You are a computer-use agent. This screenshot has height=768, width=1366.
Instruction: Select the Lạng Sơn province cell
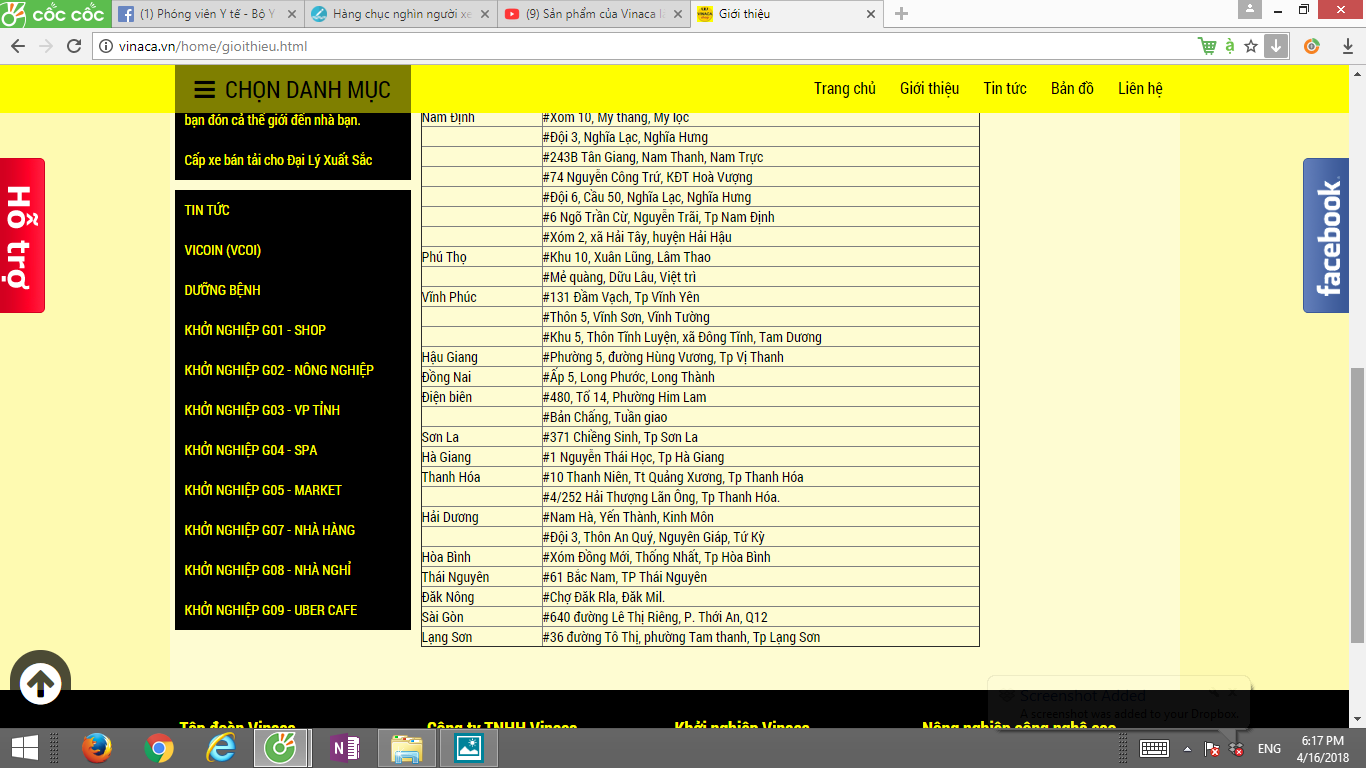pos(482,637)
